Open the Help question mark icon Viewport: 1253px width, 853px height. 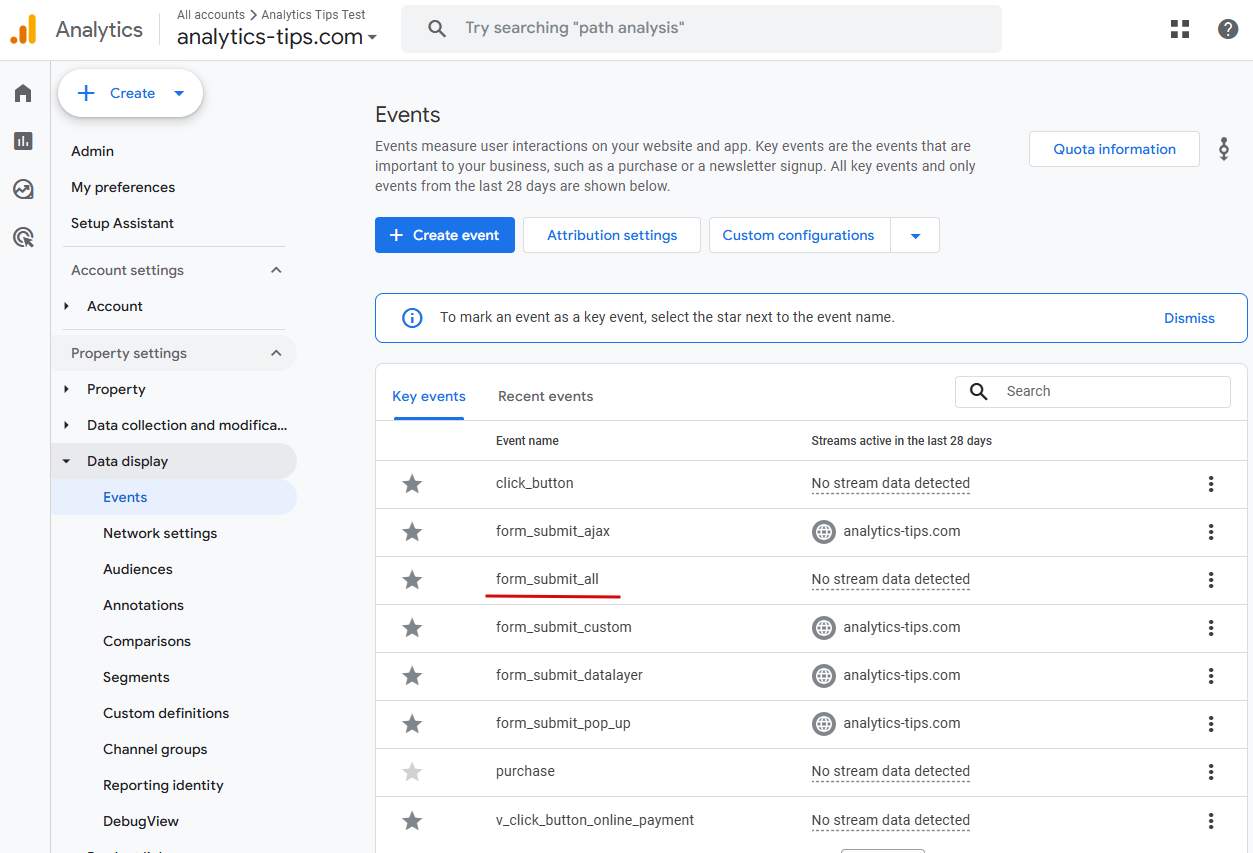(1228, 29)
